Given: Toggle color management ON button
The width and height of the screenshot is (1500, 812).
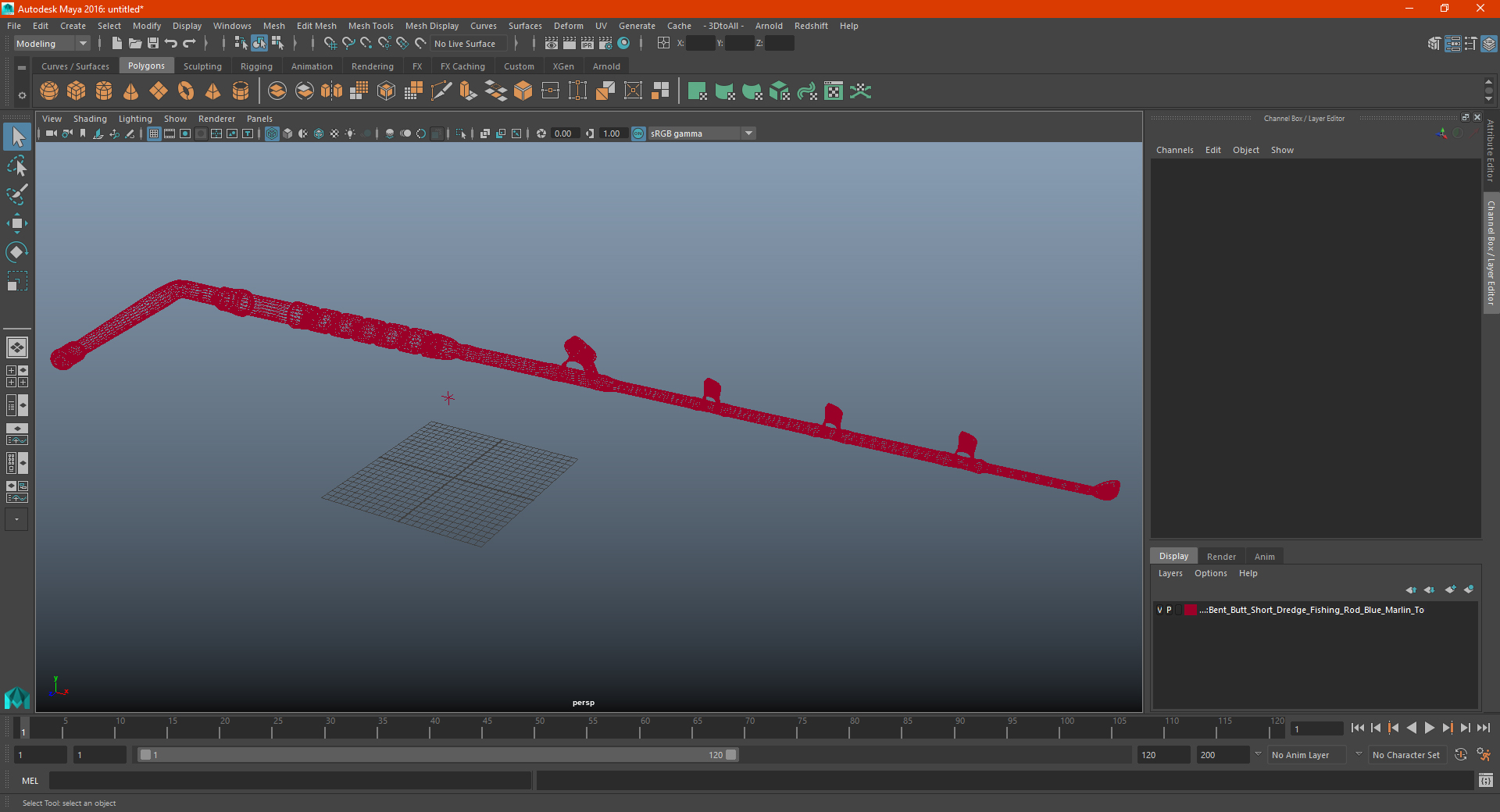Looking at the screenshot, I should click(638, 134).
